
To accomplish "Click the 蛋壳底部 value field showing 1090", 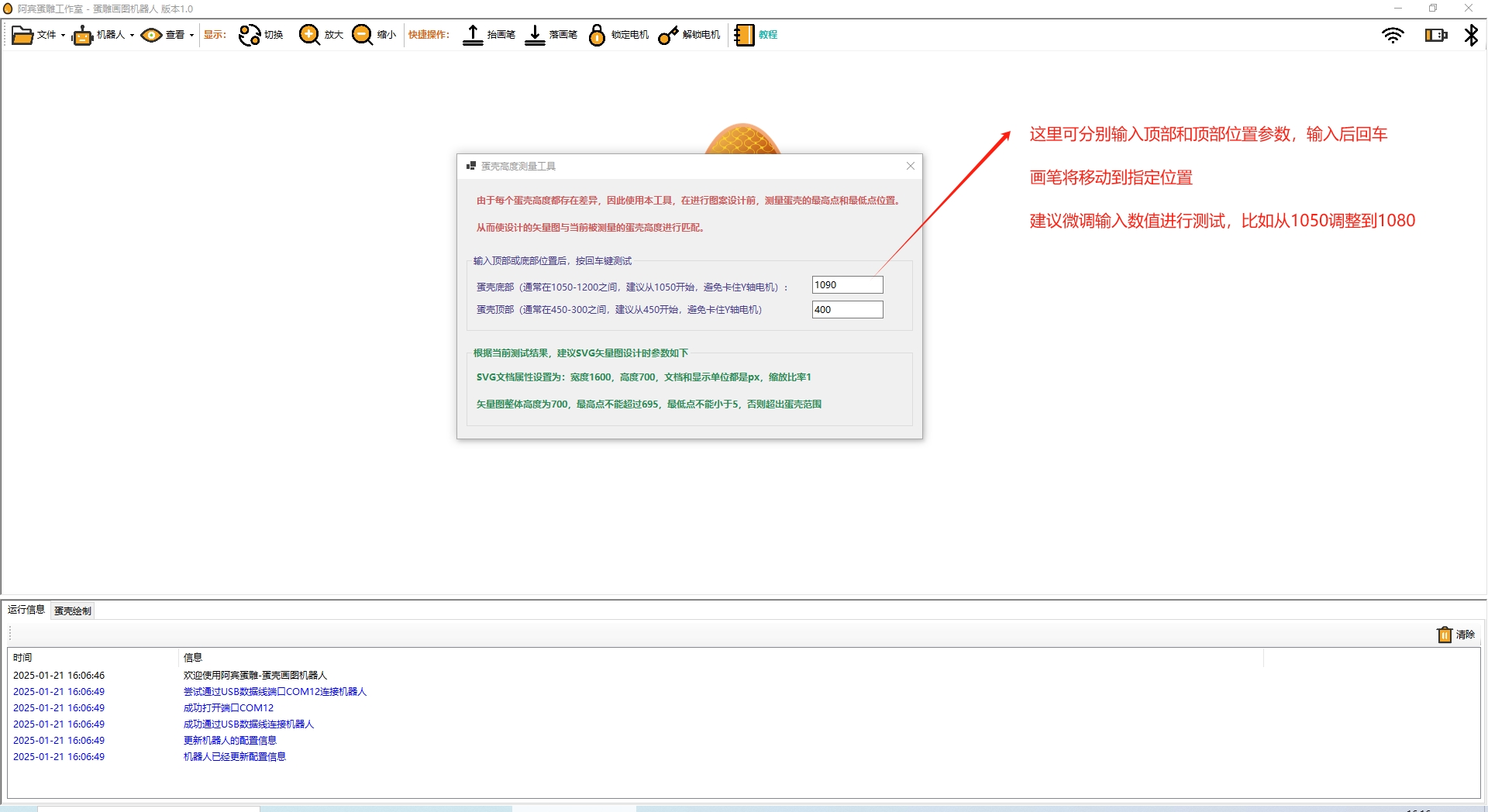I will [x=847, y=285].
